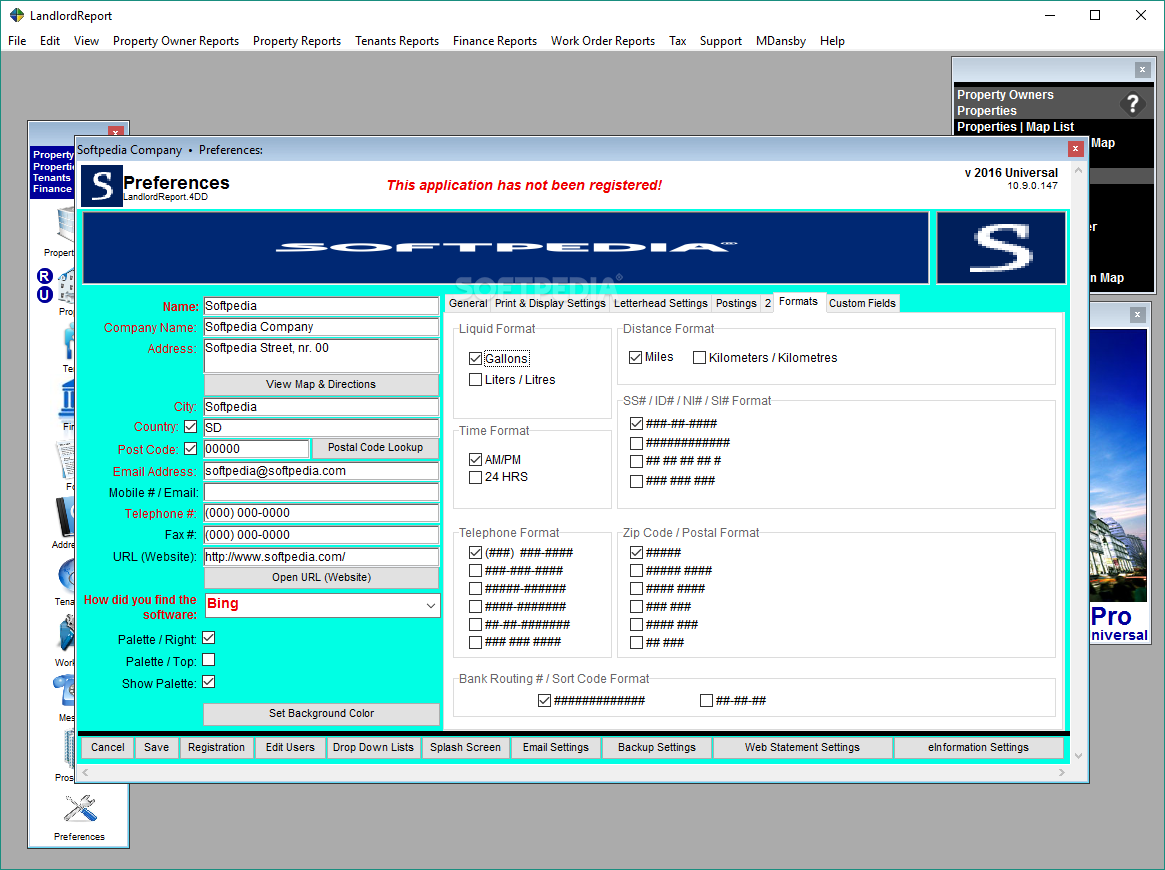Click the Cancel button
1165x870 pixels.
108,747
